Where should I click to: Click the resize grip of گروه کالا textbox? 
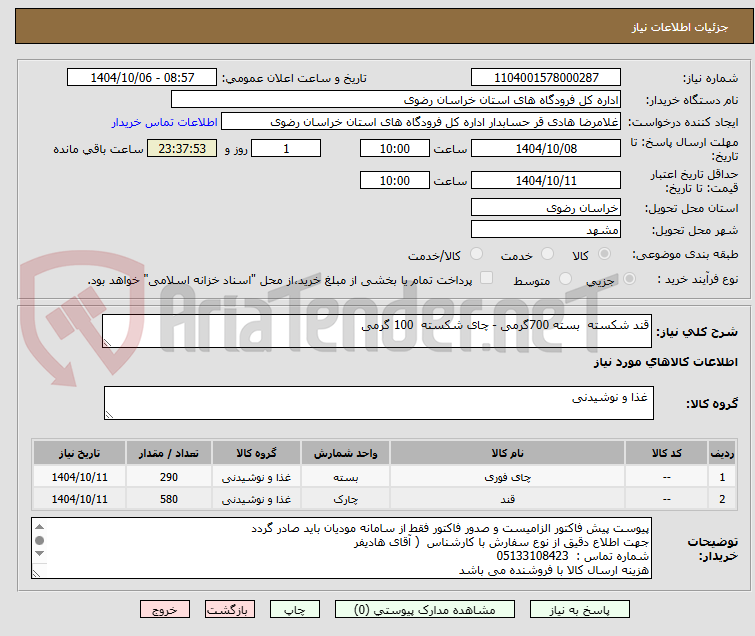point(109,415)
